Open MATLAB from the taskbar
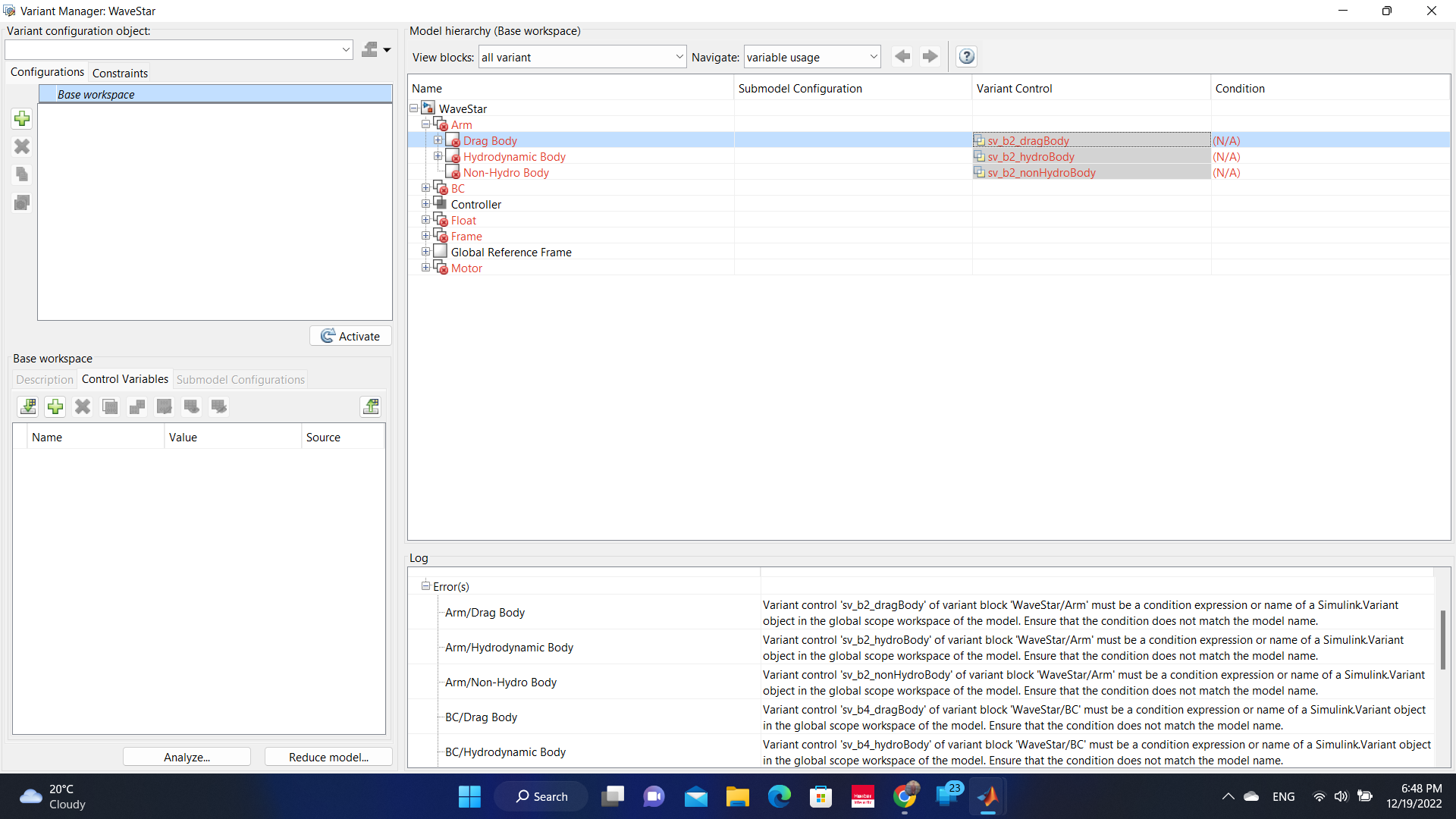The image size is (1456, 819). pyautogui.click(x=989, y=796)
